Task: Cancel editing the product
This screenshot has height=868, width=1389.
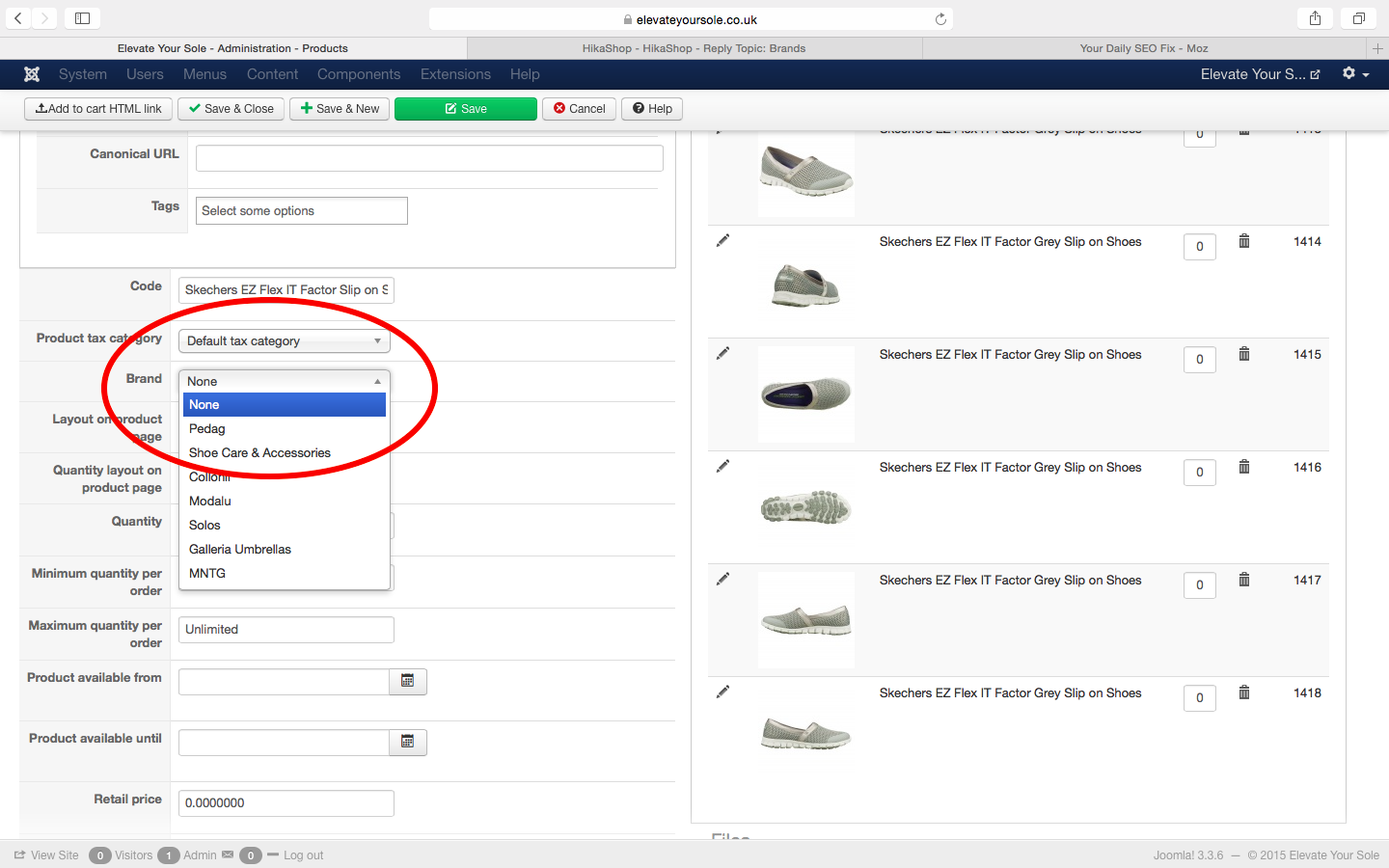Action: tap(580, 109)
